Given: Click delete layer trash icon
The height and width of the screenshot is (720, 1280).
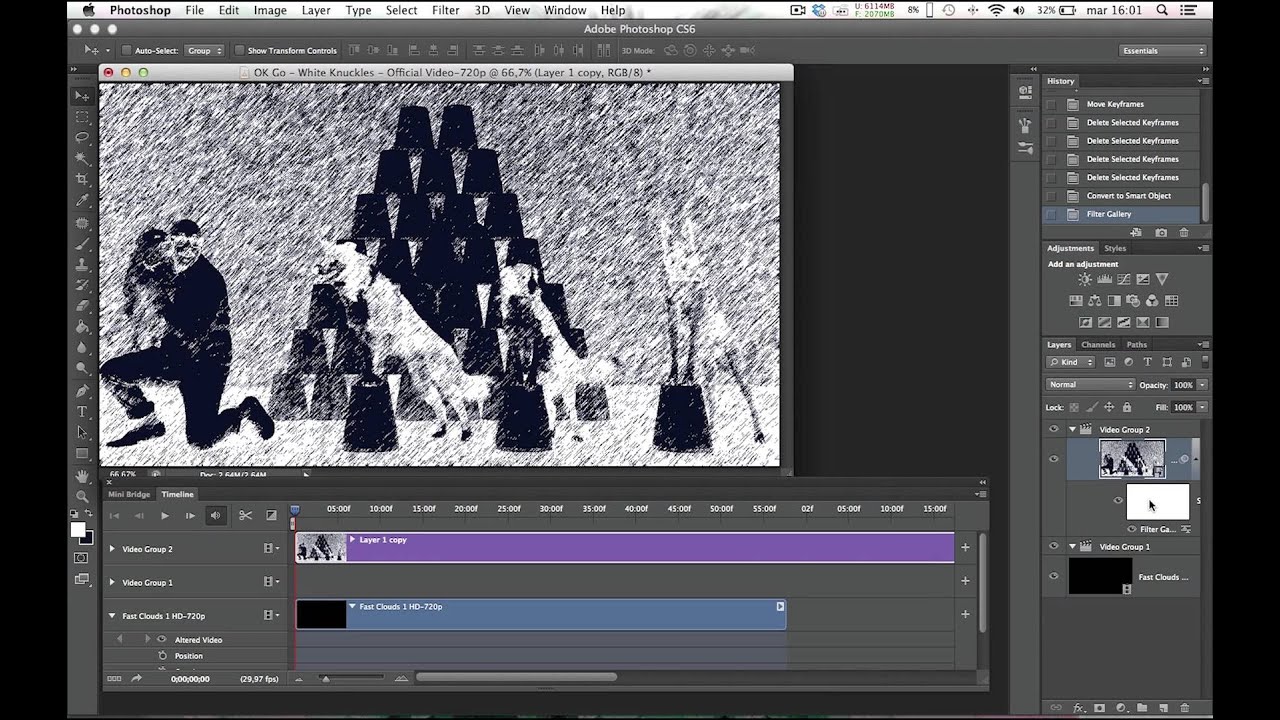Looking at the screenshot, I should click(1184, 708).
